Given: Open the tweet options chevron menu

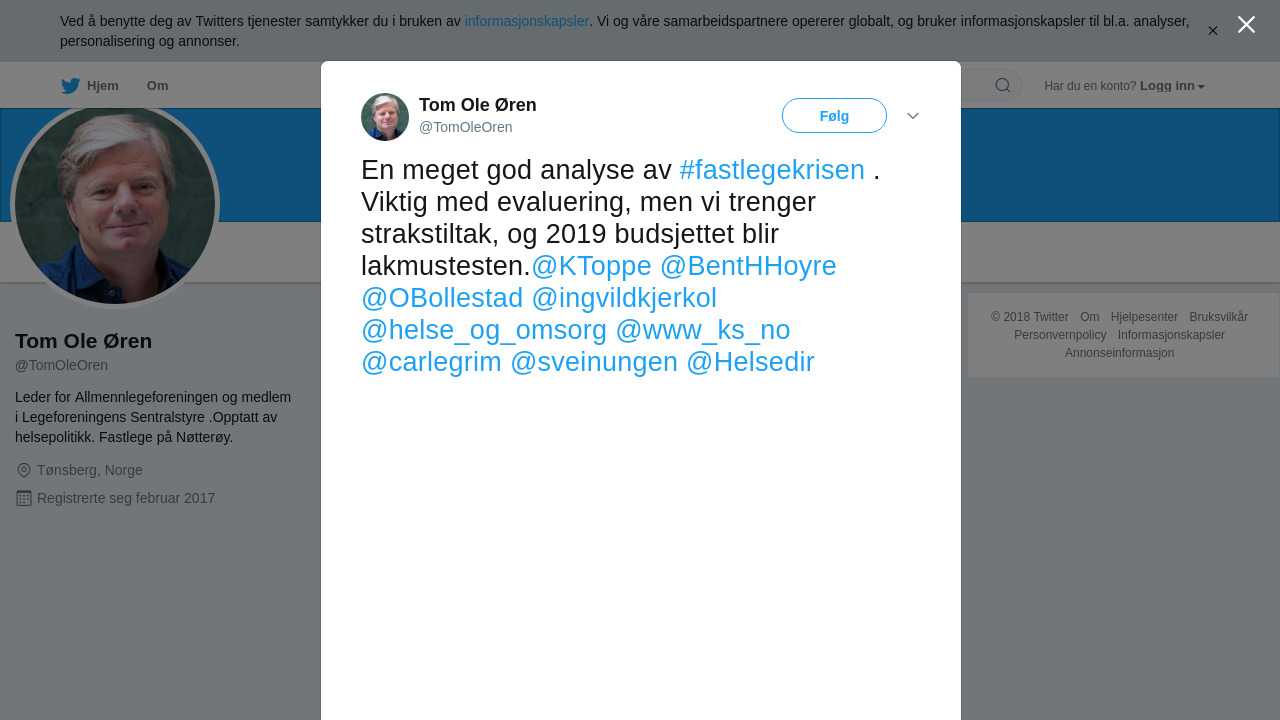Looking at the screenshot, I should pyautogui.click(x=912, y=116).
